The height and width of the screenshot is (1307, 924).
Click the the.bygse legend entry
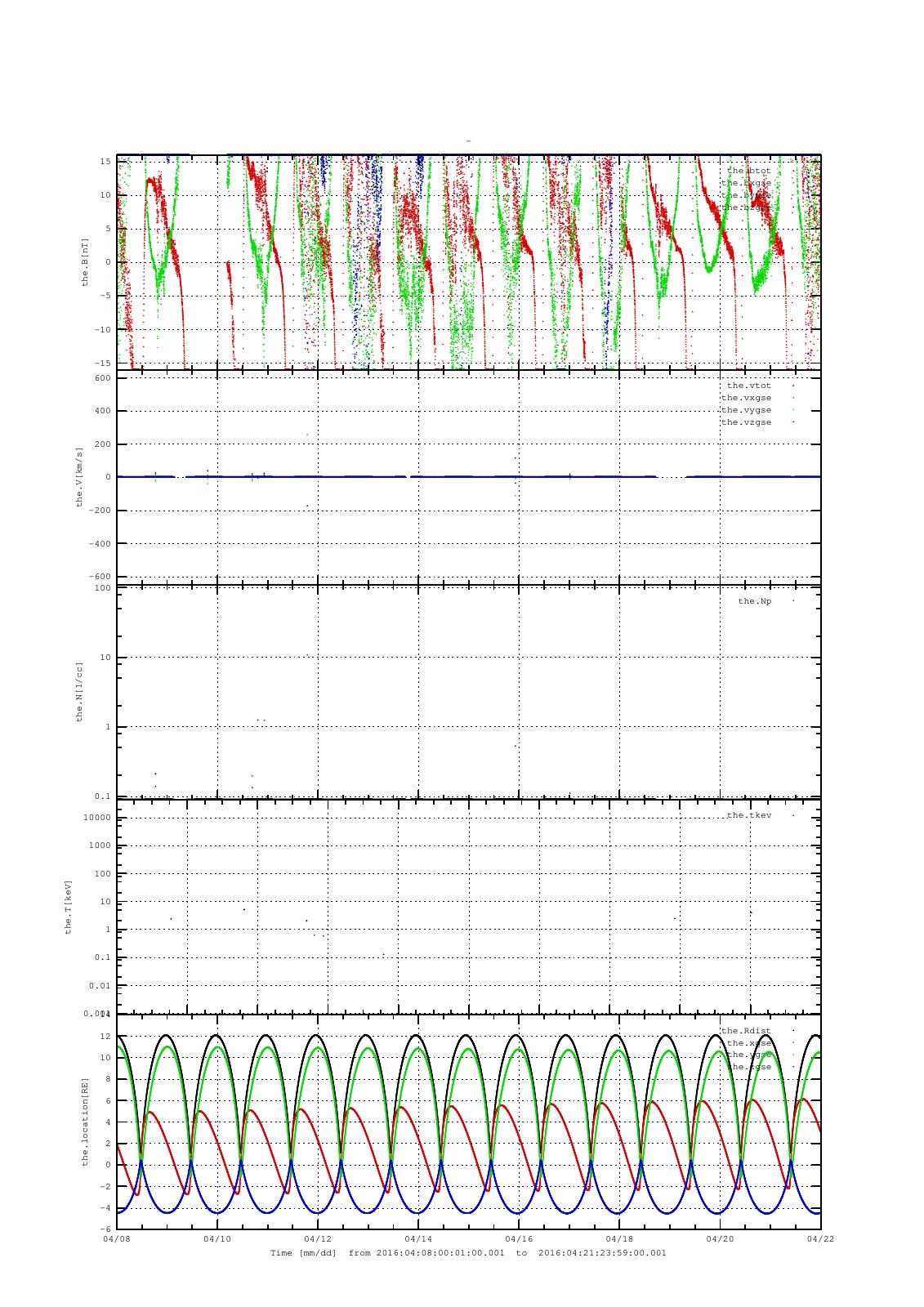(746, 195)
